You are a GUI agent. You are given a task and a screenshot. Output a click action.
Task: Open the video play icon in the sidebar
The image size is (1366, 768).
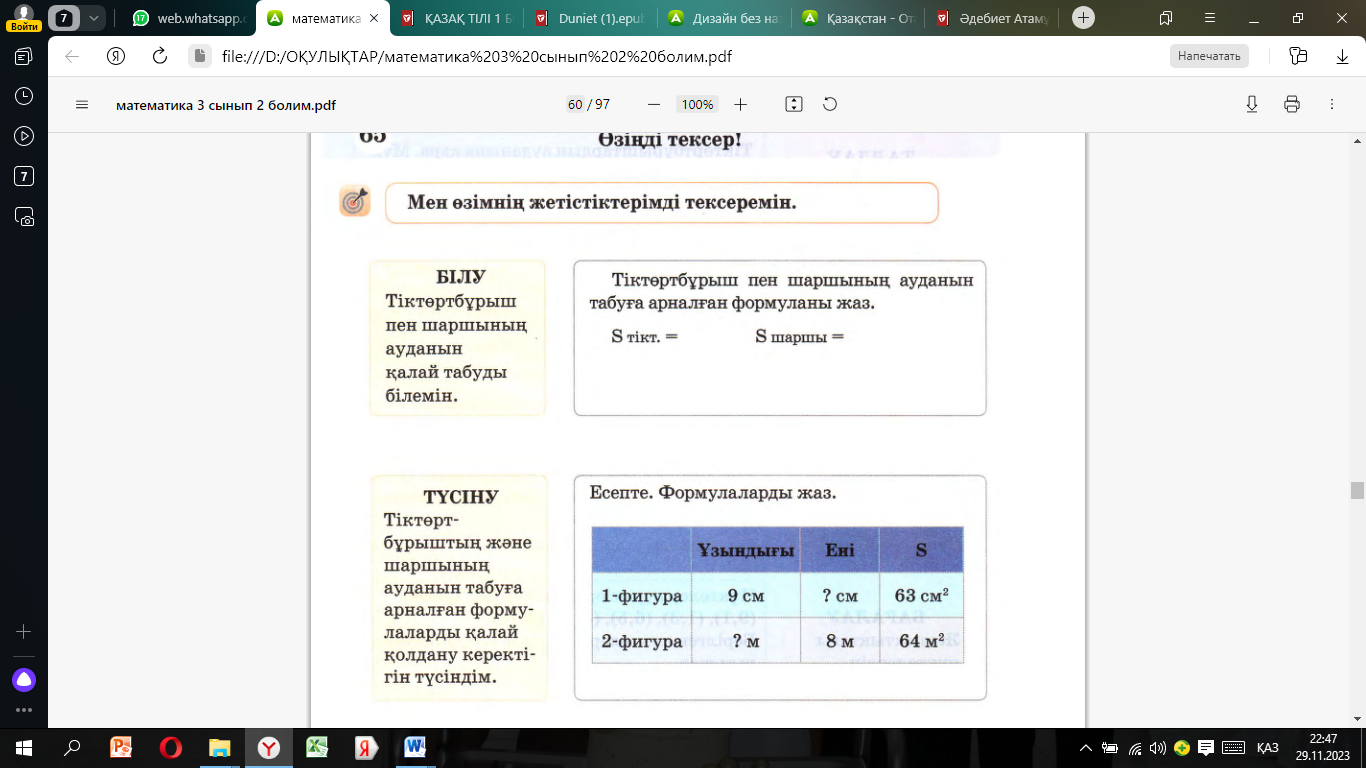(x=24, y=136)
